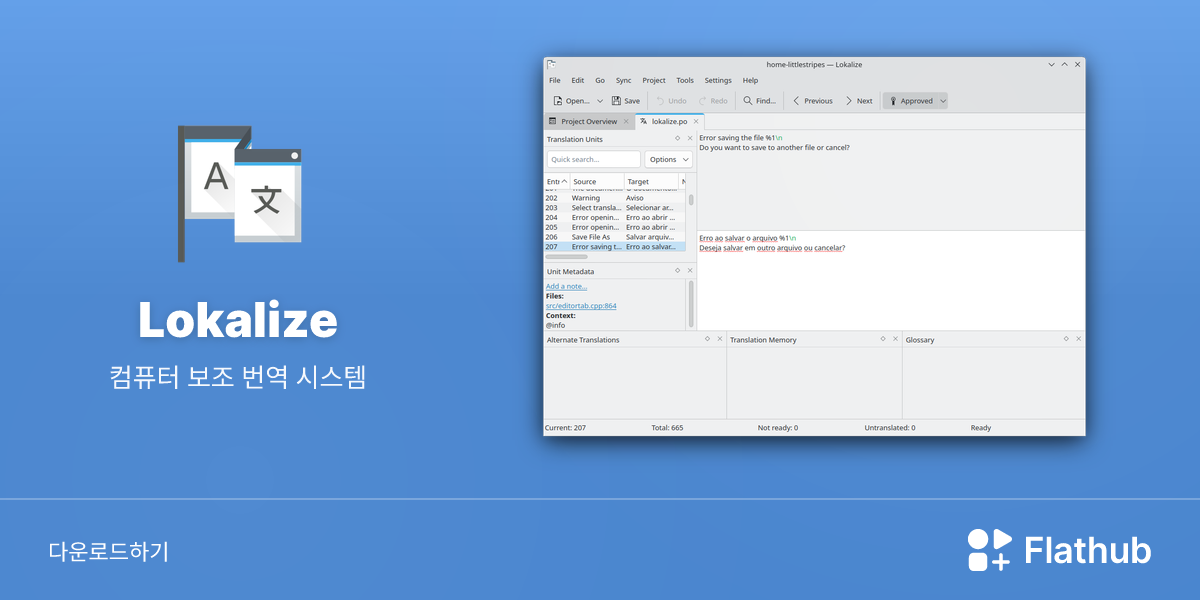
Task: Click the Open file toolbar button
Action: point(571,101)
